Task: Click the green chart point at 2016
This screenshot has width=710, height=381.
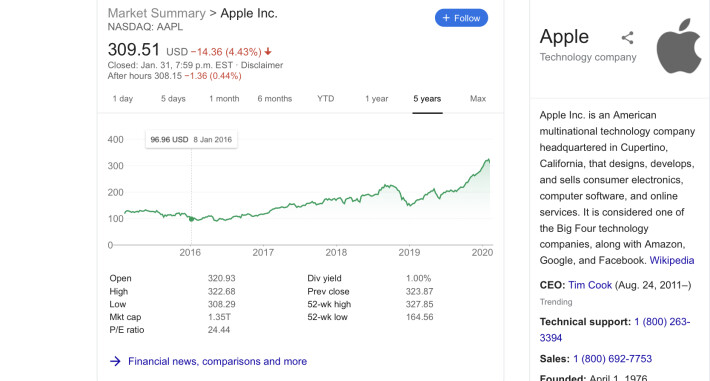Action: 191,219
